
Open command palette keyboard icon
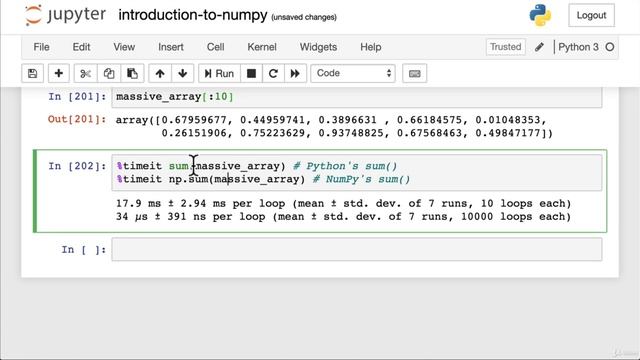[415, 73]
